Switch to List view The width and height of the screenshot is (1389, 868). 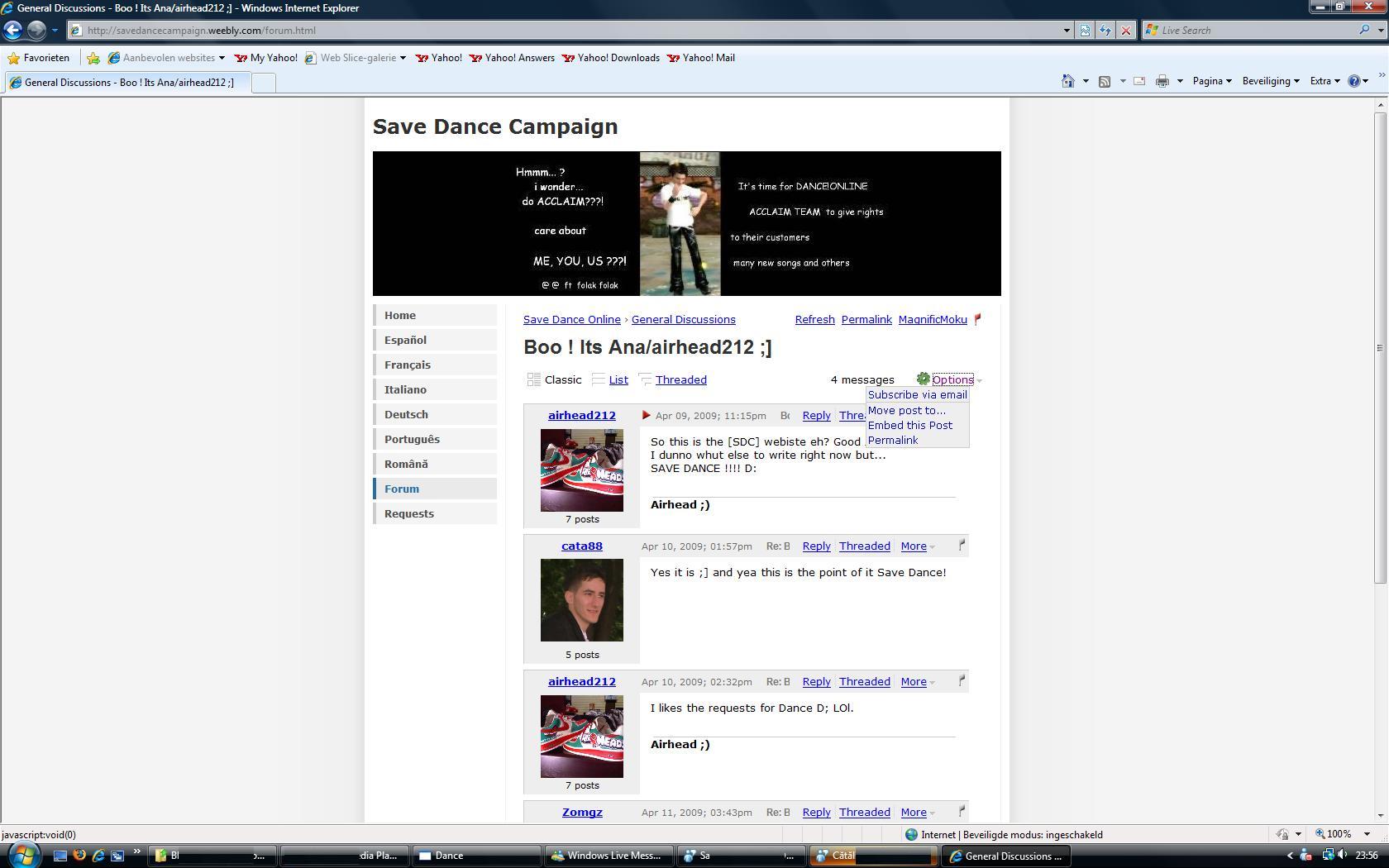pyautogui.click(x=618, y=380)
